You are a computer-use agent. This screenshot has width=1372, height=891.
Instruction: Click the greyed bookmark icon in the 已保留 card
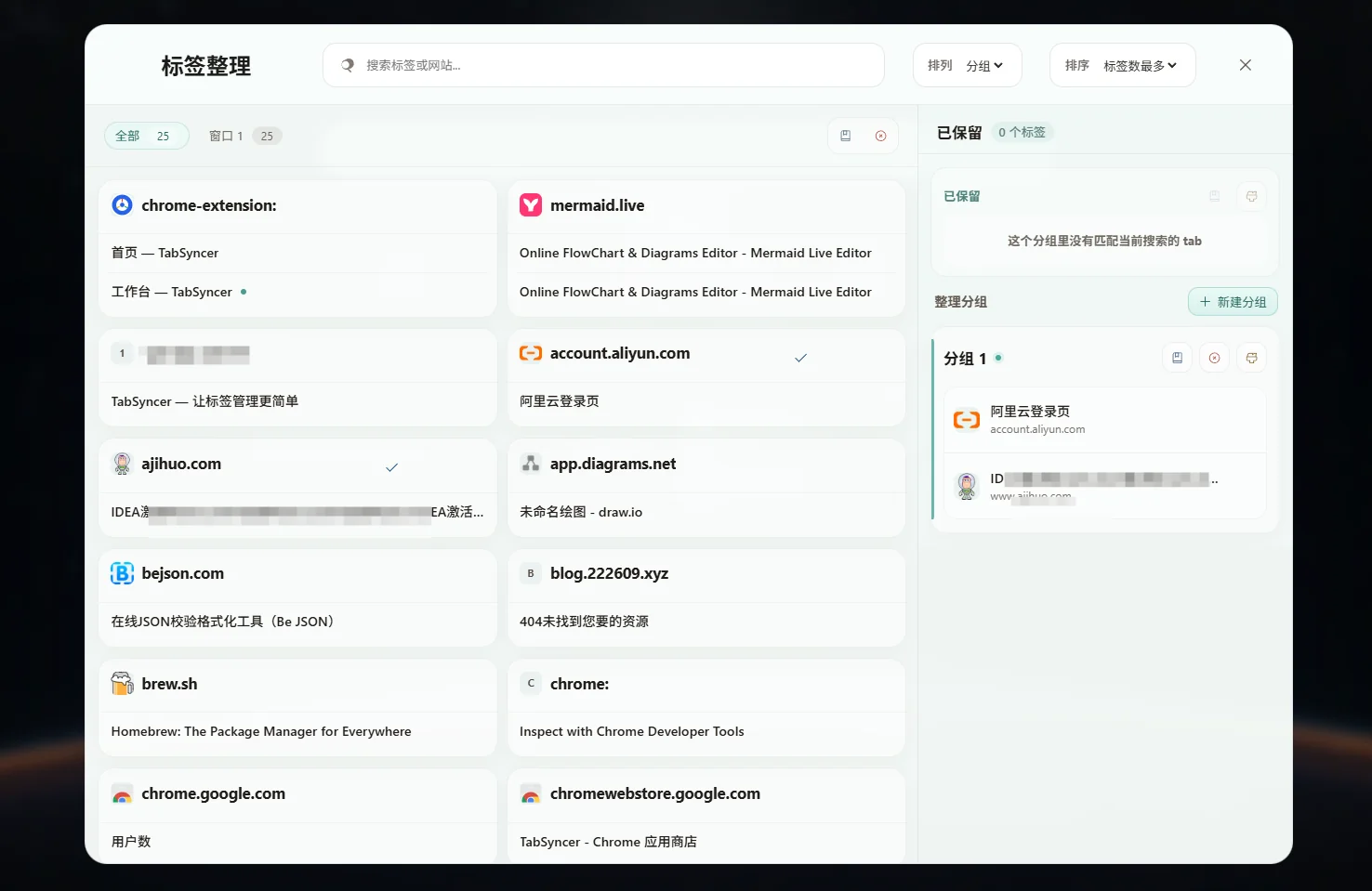[1214, 196]
